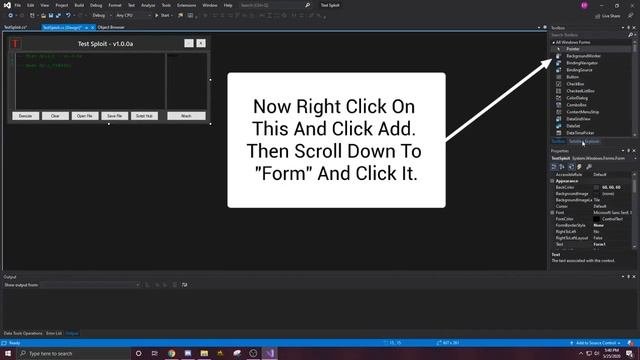Open the Build menu
Viewport: 640px width, 360px height.
[x=79, y=5]
